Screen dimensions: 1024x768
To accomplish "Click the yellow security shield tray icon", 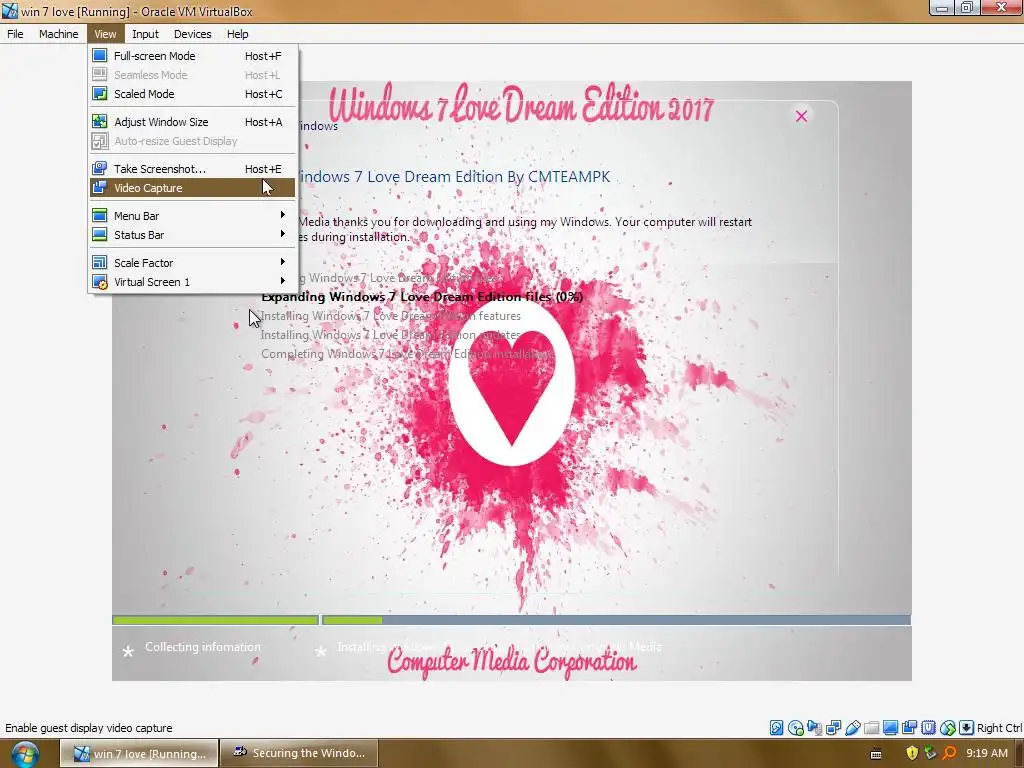I will tap(912, 753).
